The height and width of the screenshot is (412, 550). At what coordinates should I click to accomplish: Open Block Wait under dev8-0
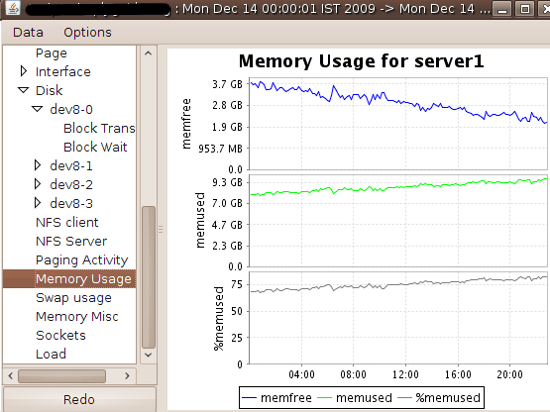(95, 147)
